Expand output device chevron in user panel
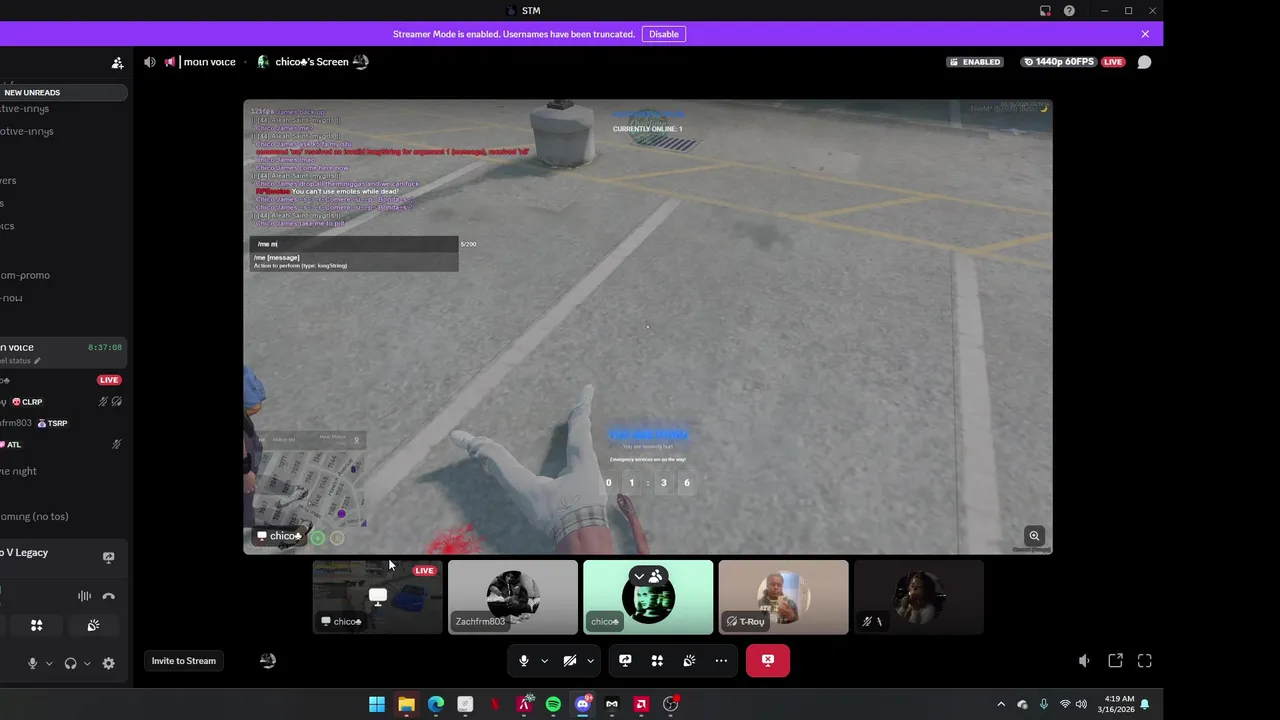 tap(87, 663)
